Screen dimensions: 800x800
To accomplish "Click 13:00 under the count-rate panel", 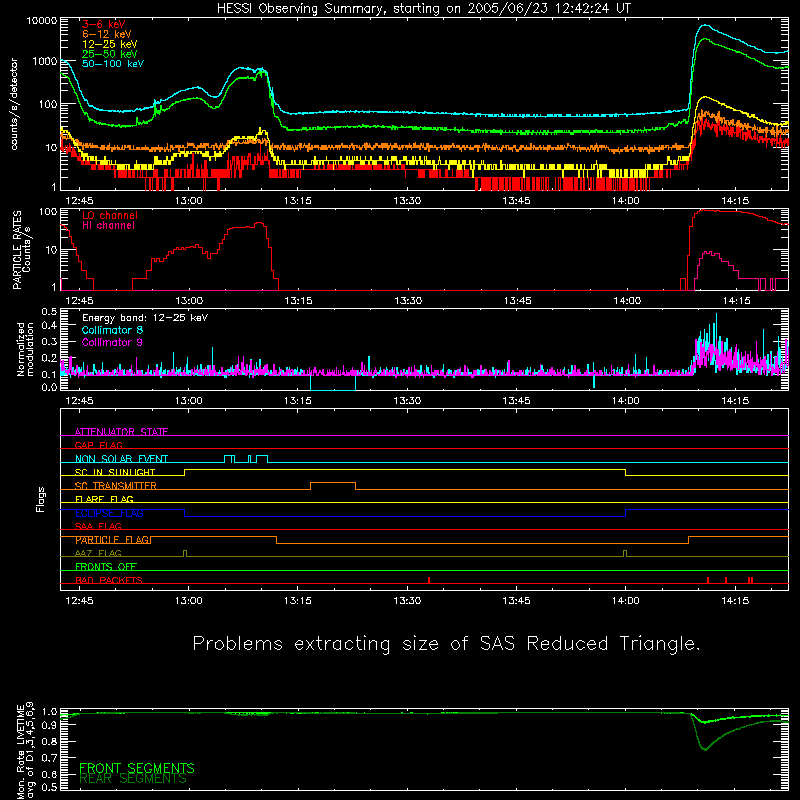I will pyautogui.click(x=189, y=201).
